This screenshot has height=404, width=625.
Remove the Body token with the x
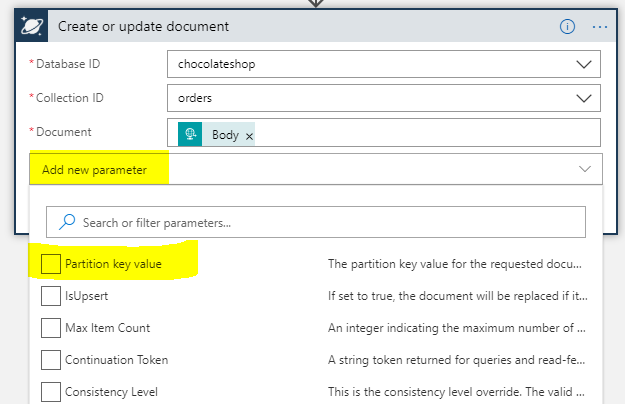tap(249, 135)
